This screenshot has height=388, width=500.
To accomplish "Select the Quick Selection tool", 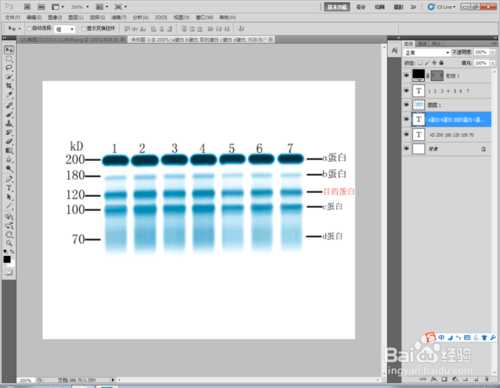I will (x=9, y=77).
